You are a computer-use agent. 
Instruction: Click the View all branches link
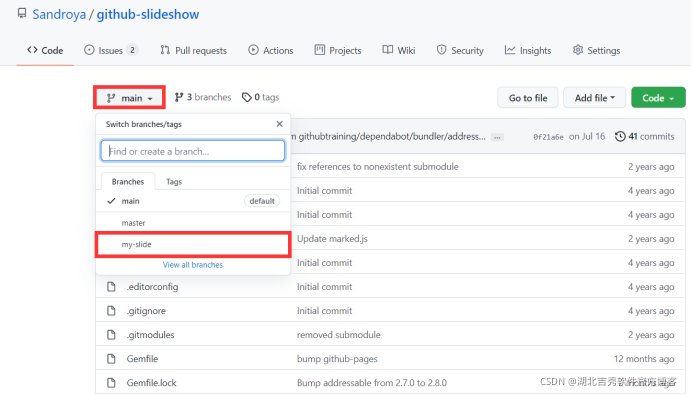[x=193, y=265]
